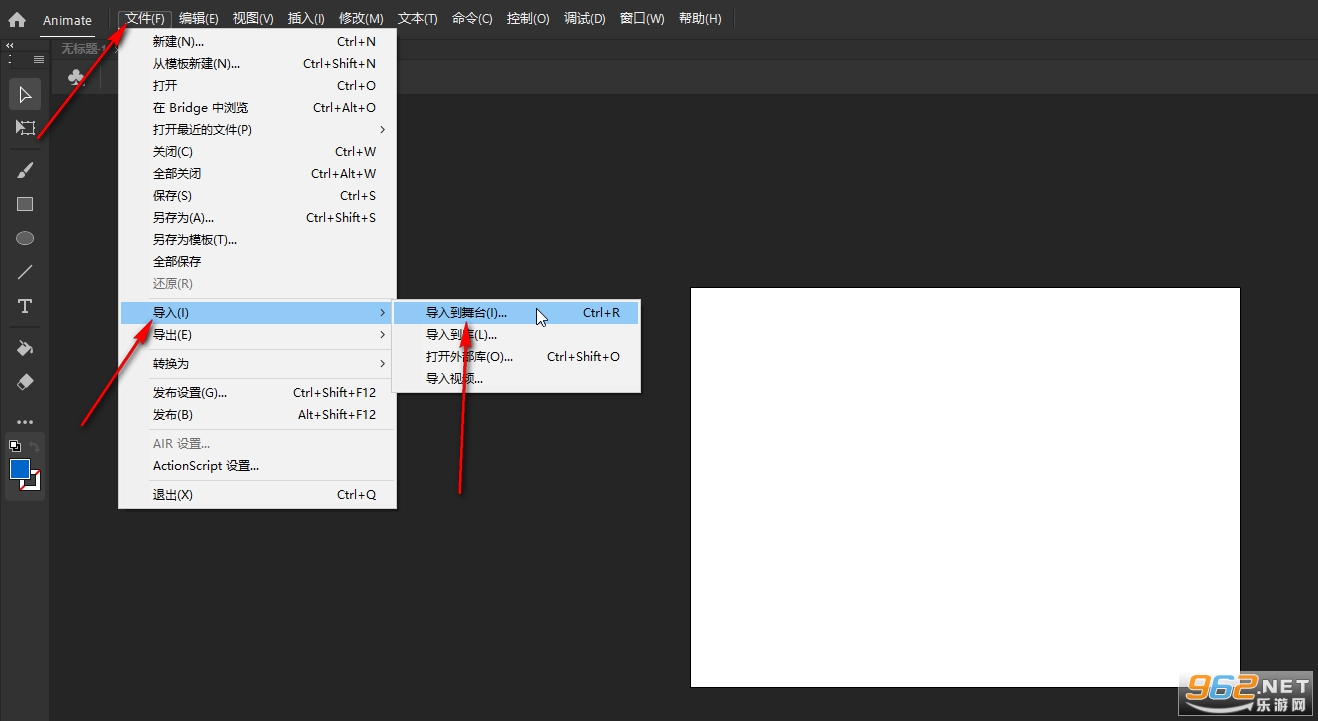
Task: Open the tools panel hamburger menu
Action: click(x=39, y=60)
